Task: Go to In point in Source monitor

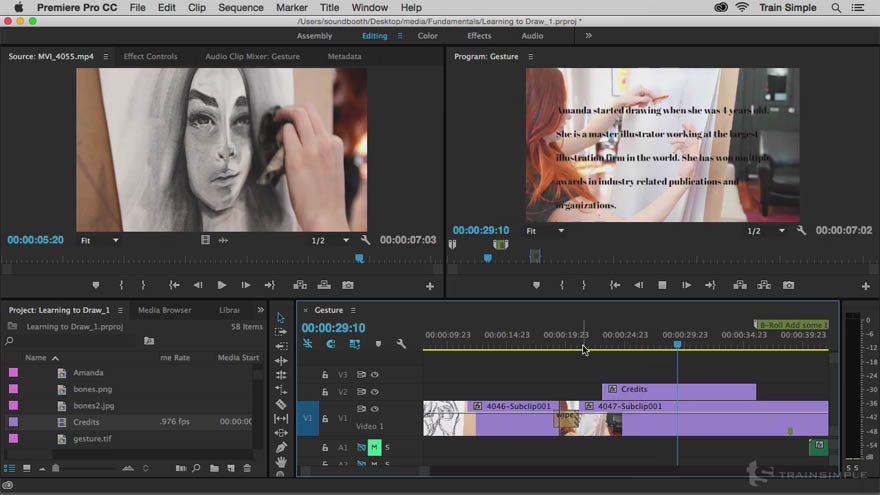Action: click(175, 285)
